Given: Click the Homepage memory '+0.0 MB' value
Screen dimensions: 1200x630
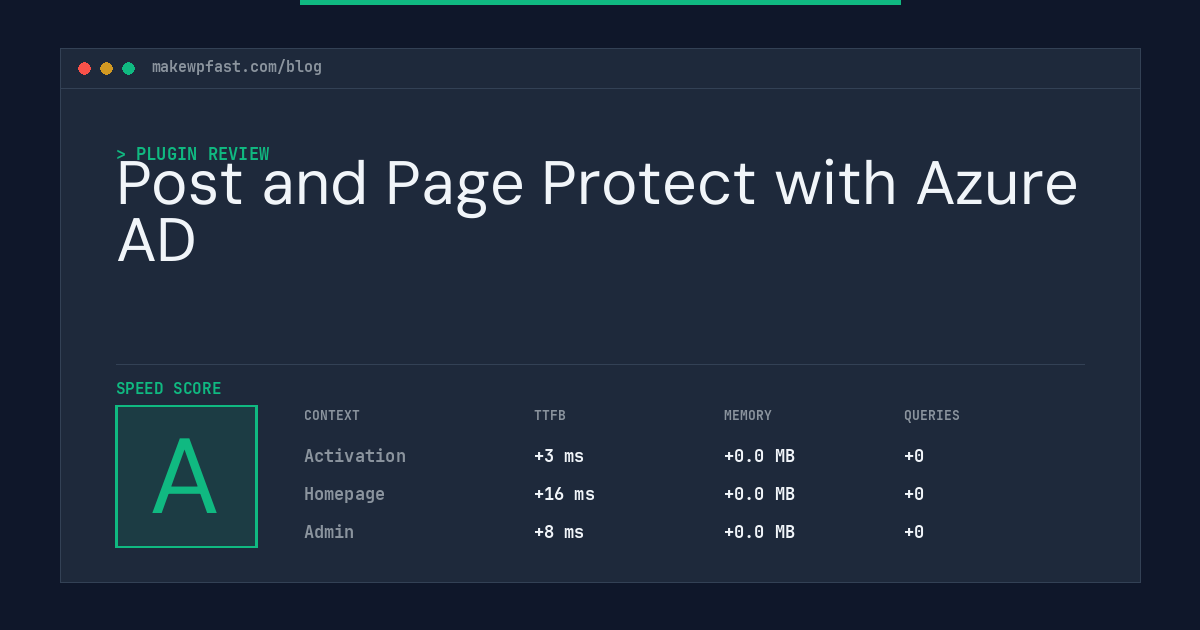Looking at the screenshot, I should pyautogui.click(x=759, y=494).
